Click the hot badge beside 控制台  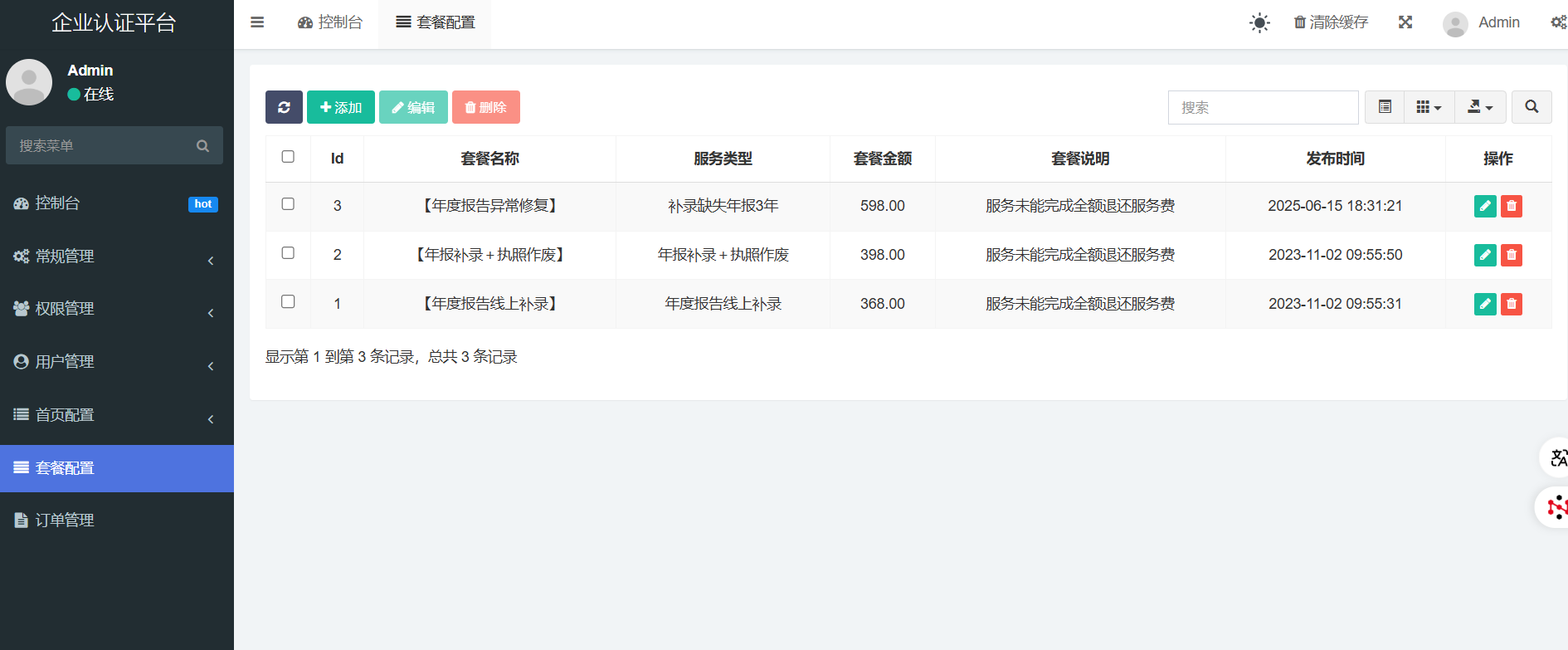click(203, 204)
